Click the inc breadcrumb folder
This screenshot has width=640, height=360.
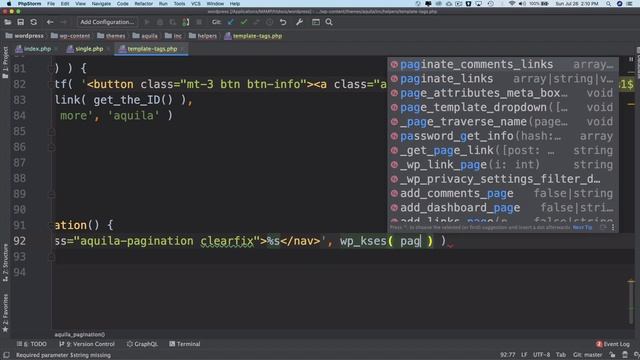(173, 36)
